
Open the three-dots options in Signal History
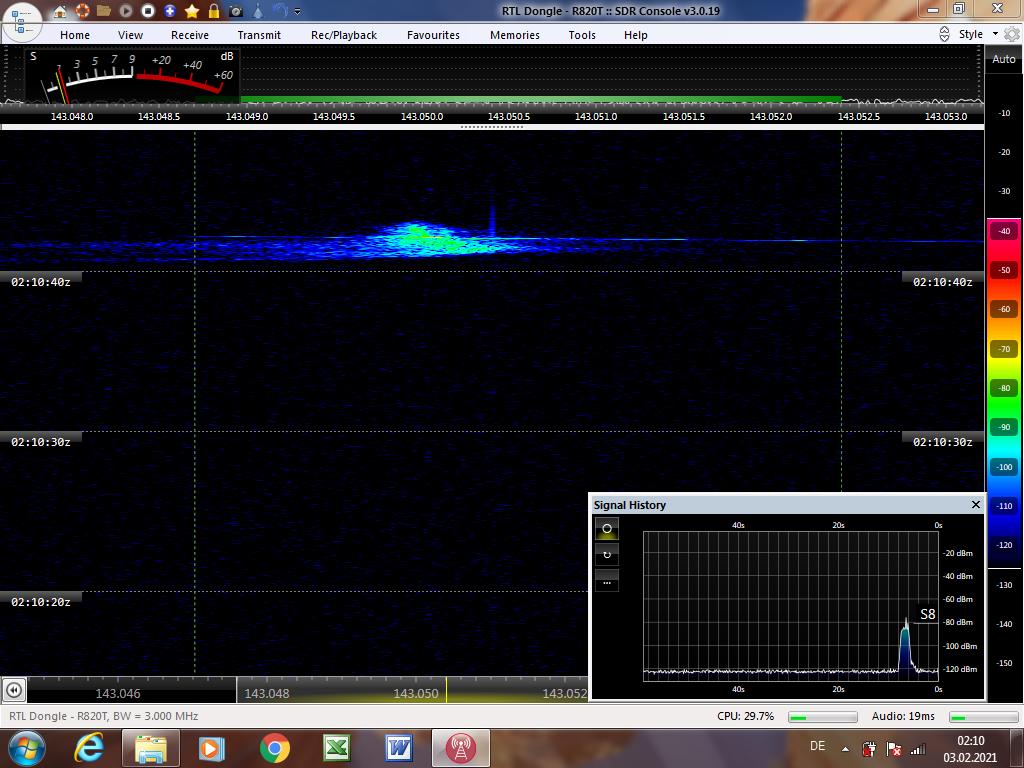tap(607, 581)
